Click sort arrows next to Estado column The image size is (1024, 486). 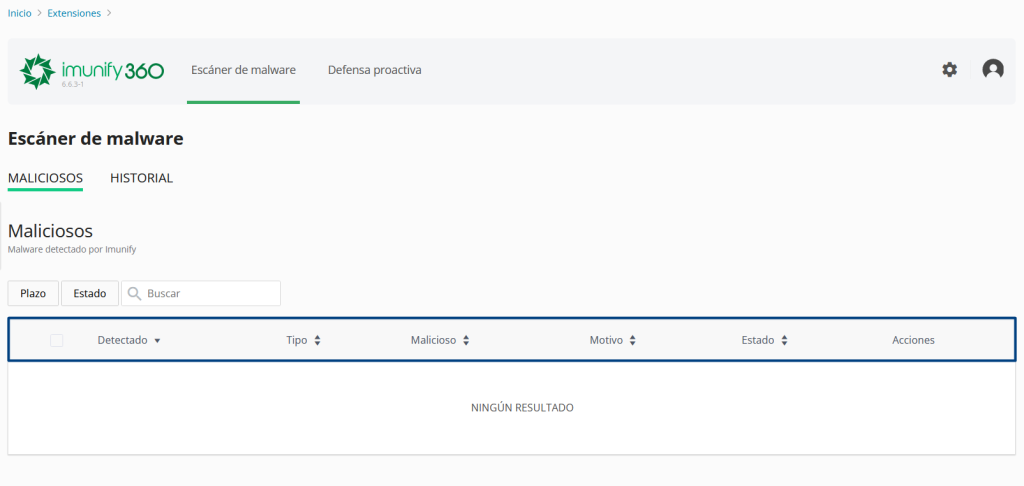[x=784, y=341]
